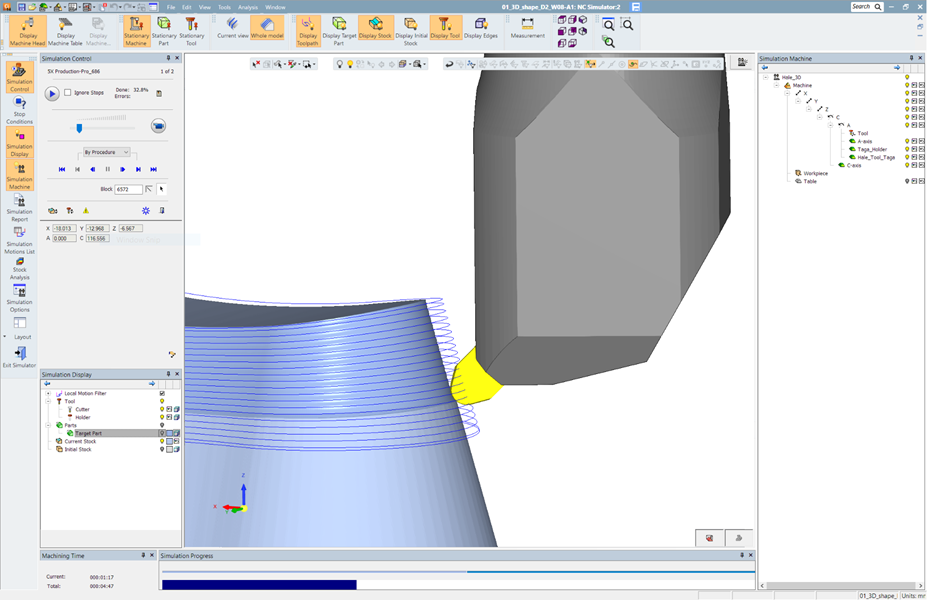
Task: Click Exit Simulator icon
Action: (19, 357)
